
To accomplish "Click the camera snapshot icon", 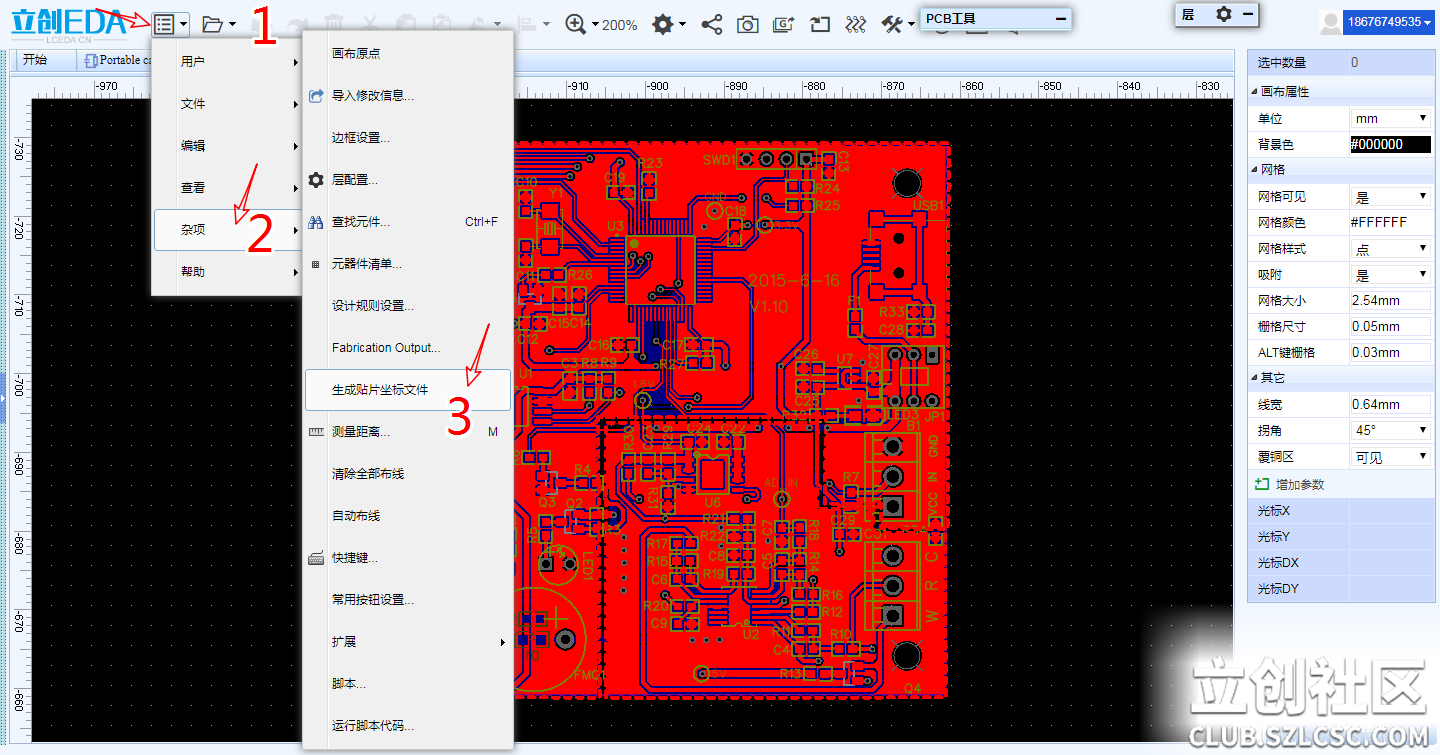I will click(748, 24).
